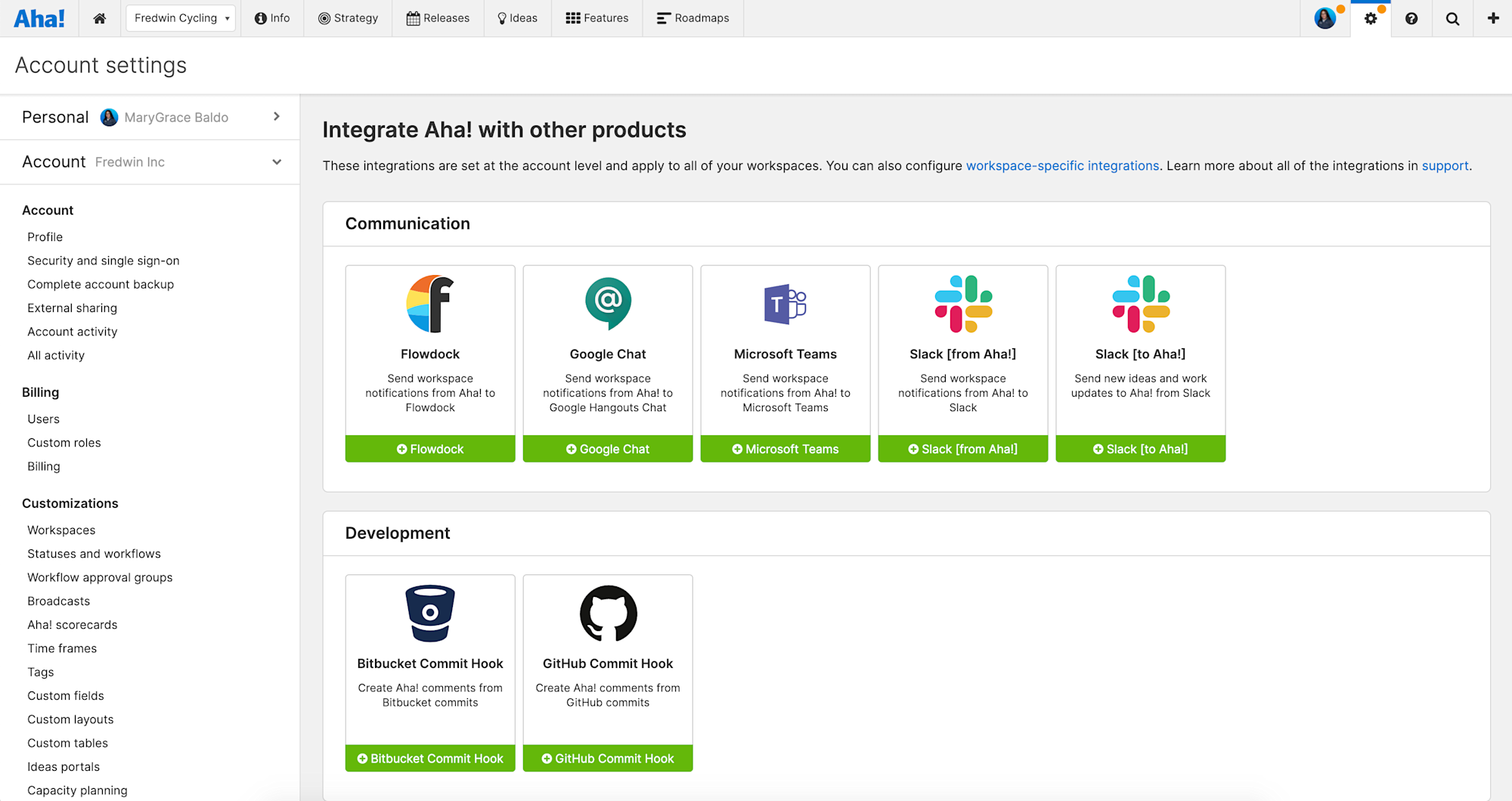Expand the Personal settings section

coord(277,116)
